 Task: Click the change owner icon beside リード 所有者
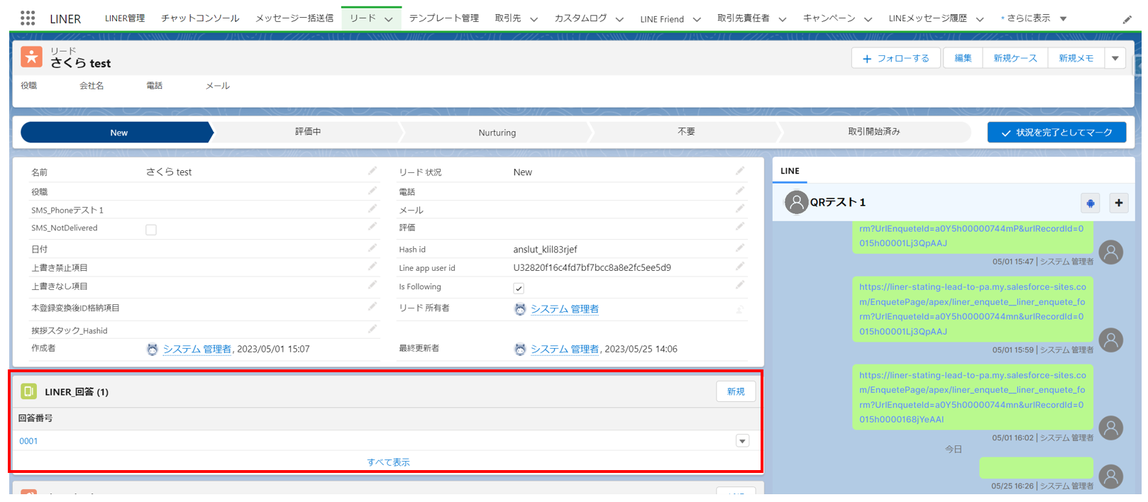pos(740,309)
